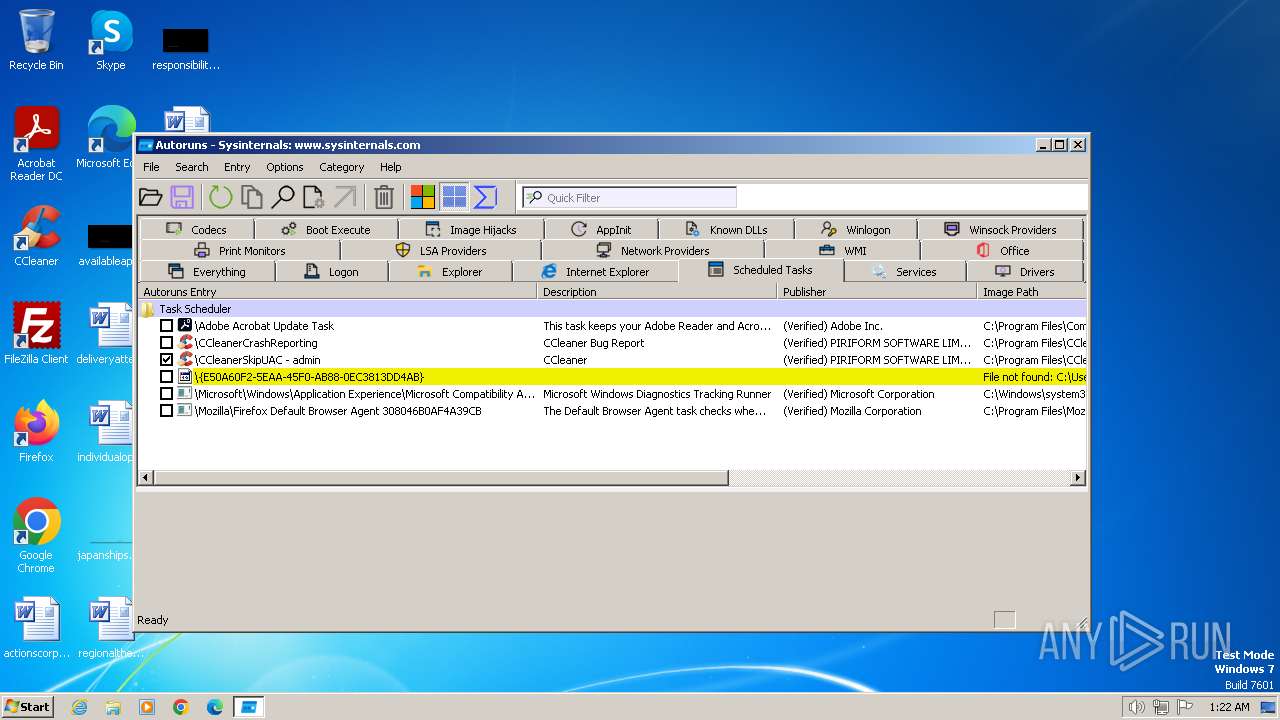The width and height of the screenshot is (1280, 720).
Task: Sort by Autoruns Entry column header
Action: pos(337,292)
